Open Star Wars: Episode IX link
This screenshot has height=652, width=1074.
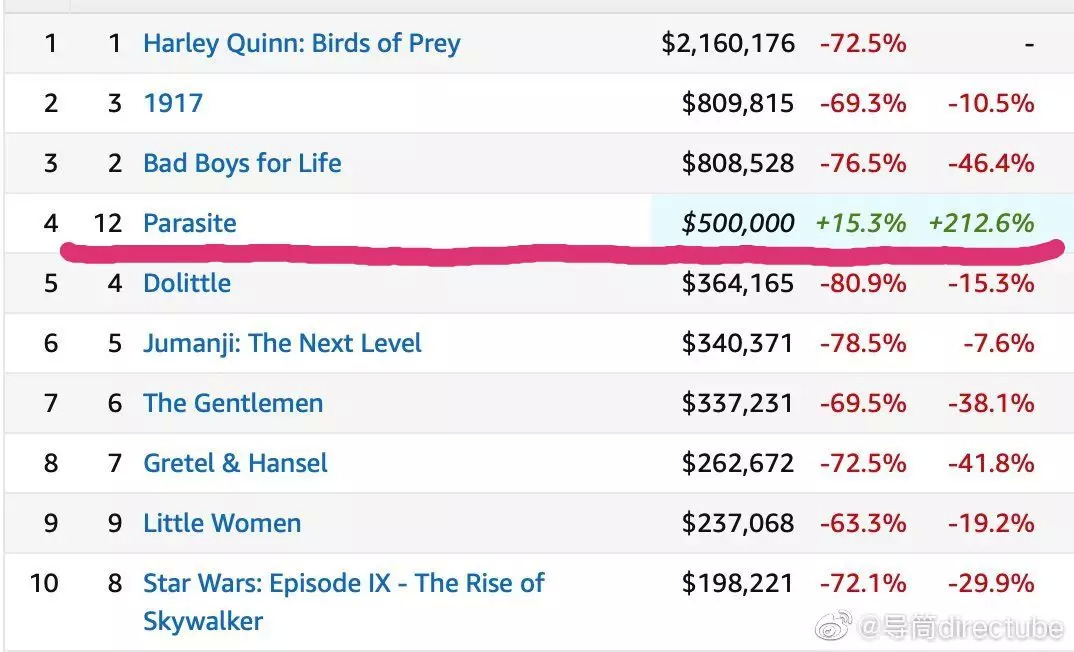point(343,583)
